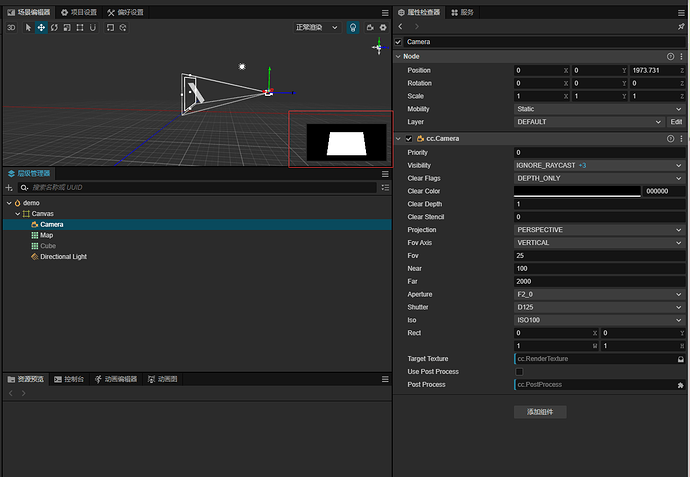This screenshot has height=477, width=690.
Task: Click the Edit button beside Layer
Action: 676,122
